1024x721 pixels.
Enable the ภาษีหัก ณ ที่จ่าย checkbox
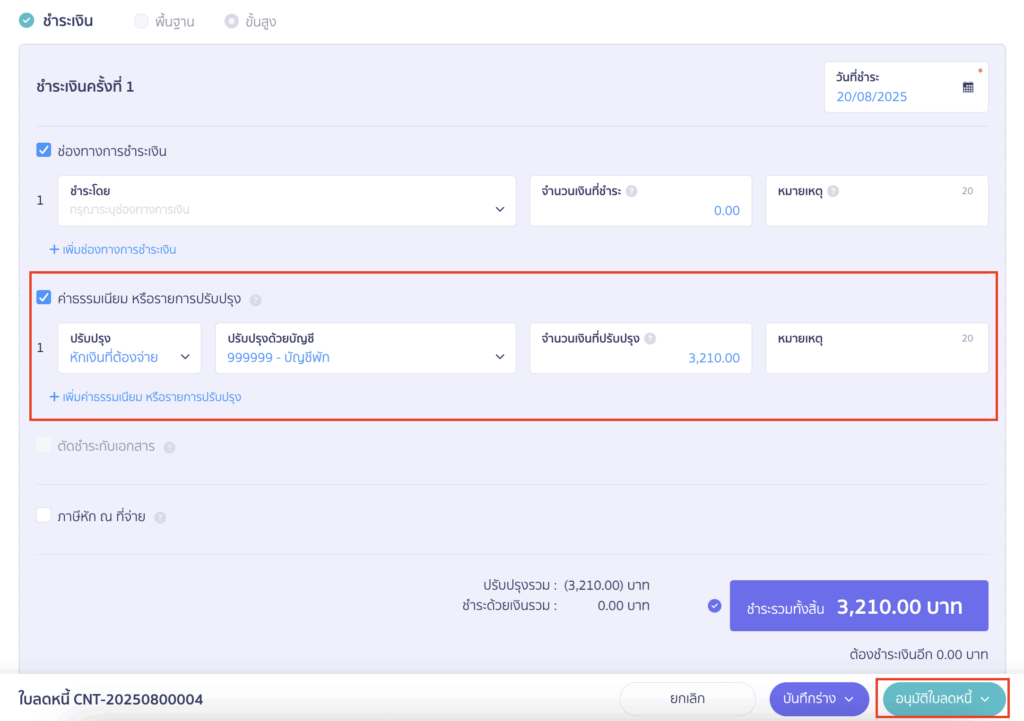44,516
